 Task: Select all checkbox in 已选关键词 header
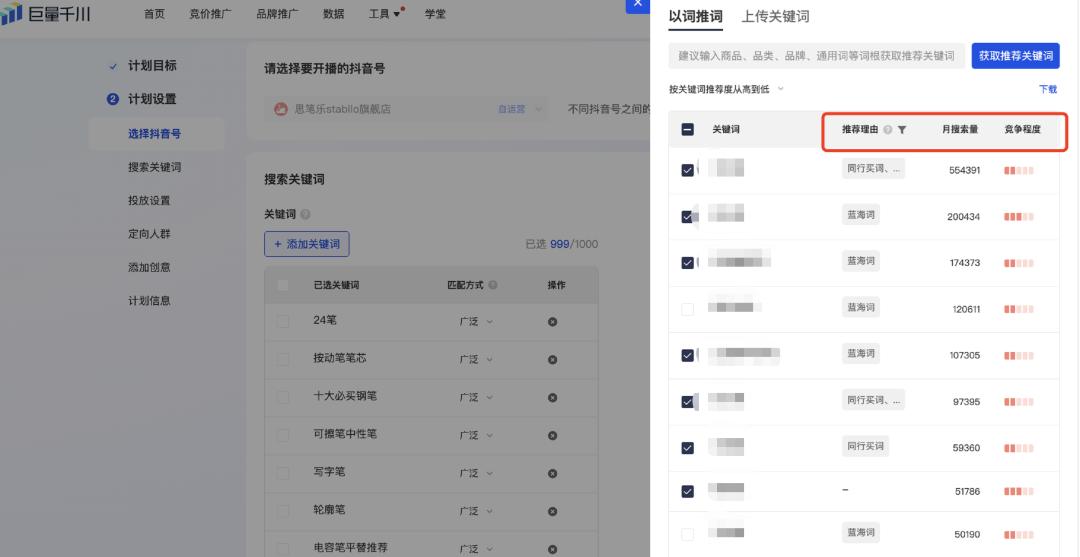pos(283,285)
